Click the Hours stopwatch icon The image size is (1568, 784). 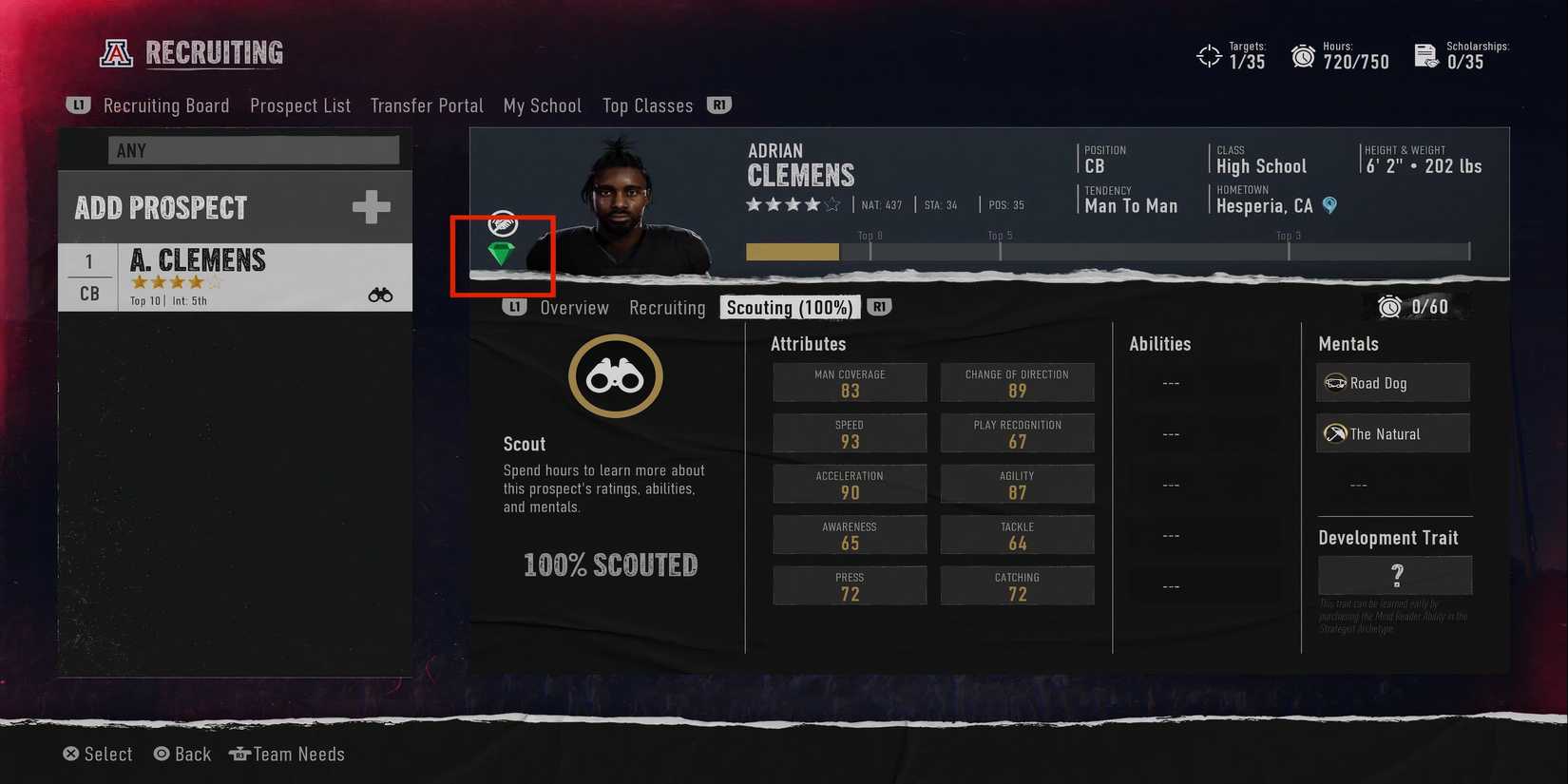(x=1303, y=56)
